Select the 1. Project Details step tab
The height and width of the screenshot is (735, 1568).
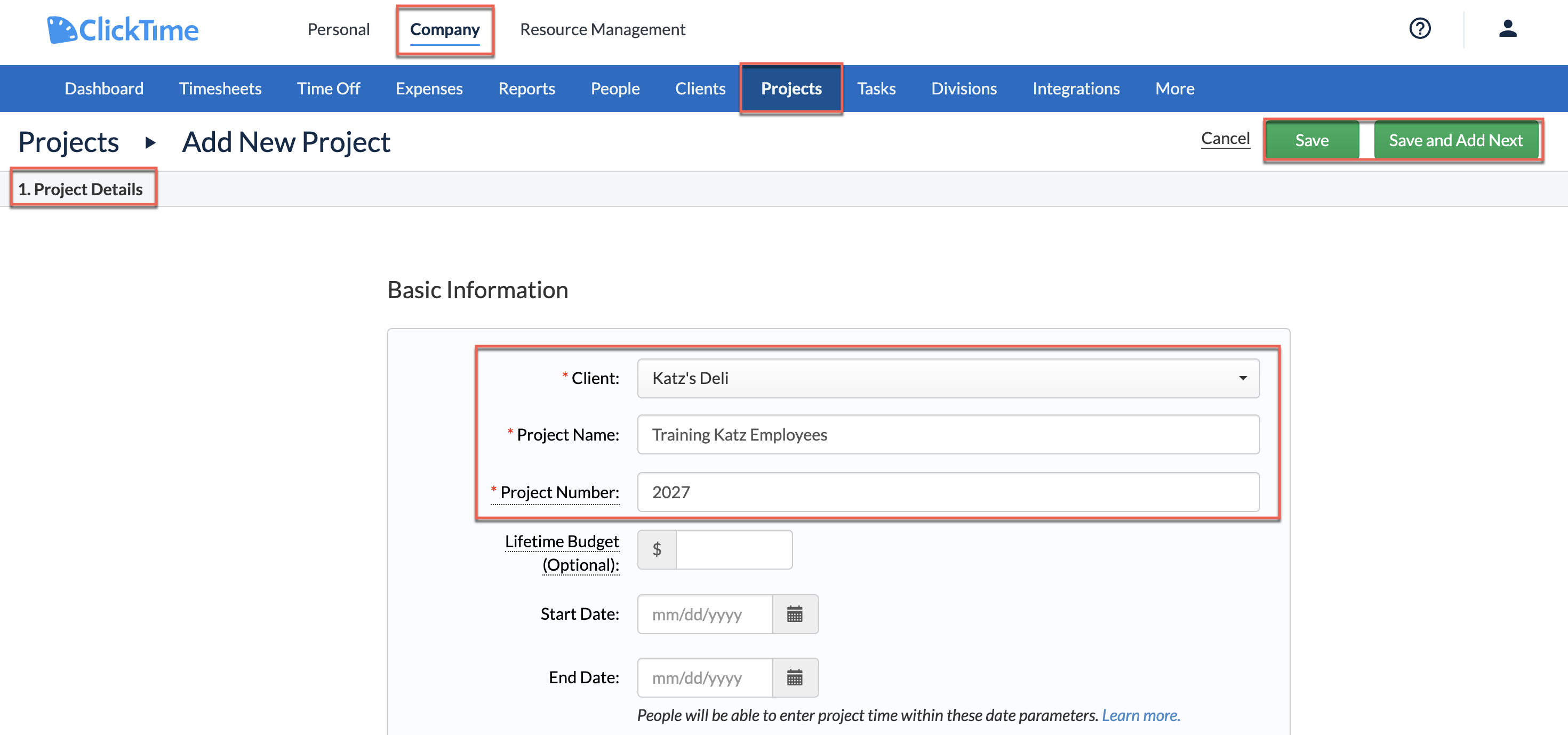point(81,189)
